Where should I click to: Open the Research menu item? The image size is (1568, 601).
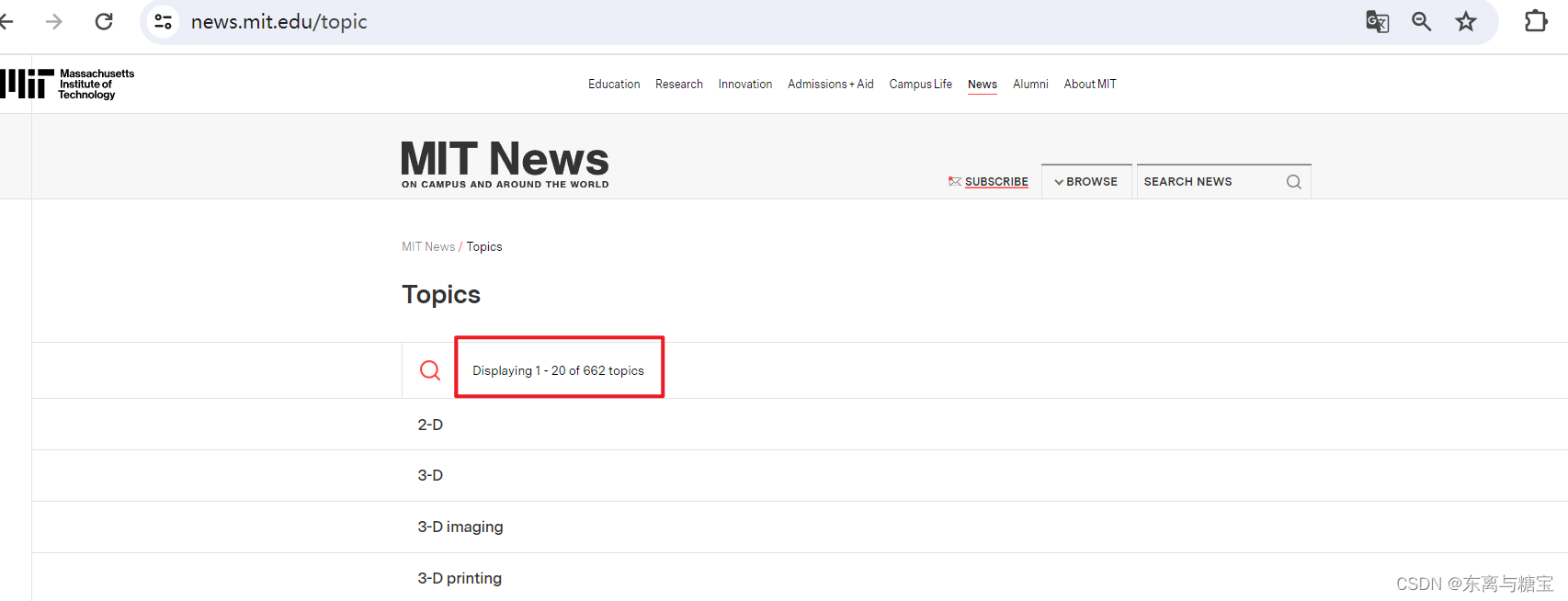tap(679, 84)
